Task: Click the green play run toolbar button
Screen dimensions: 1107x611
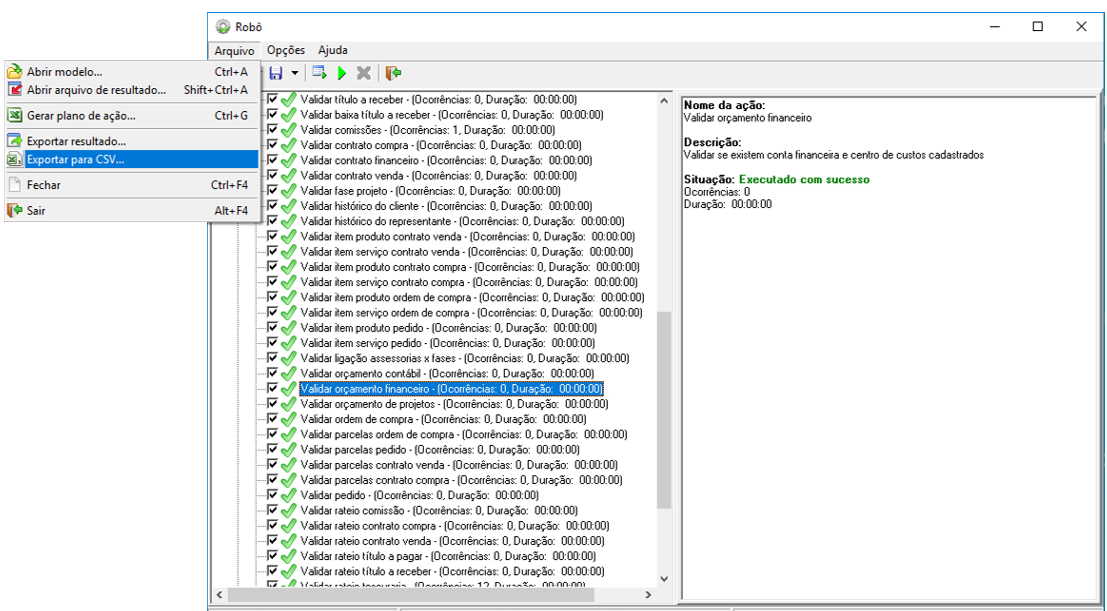Action: 342,73
